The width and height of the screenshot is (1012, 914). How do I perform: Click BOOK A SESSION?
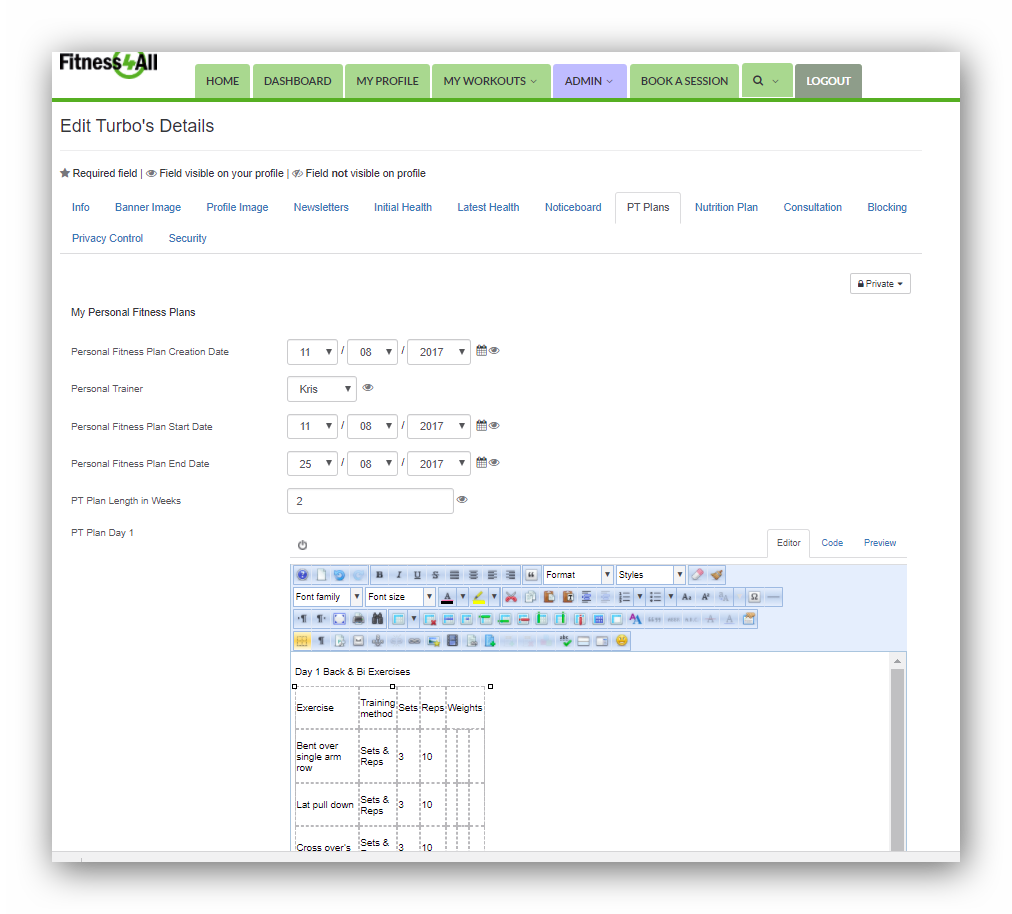684,81
